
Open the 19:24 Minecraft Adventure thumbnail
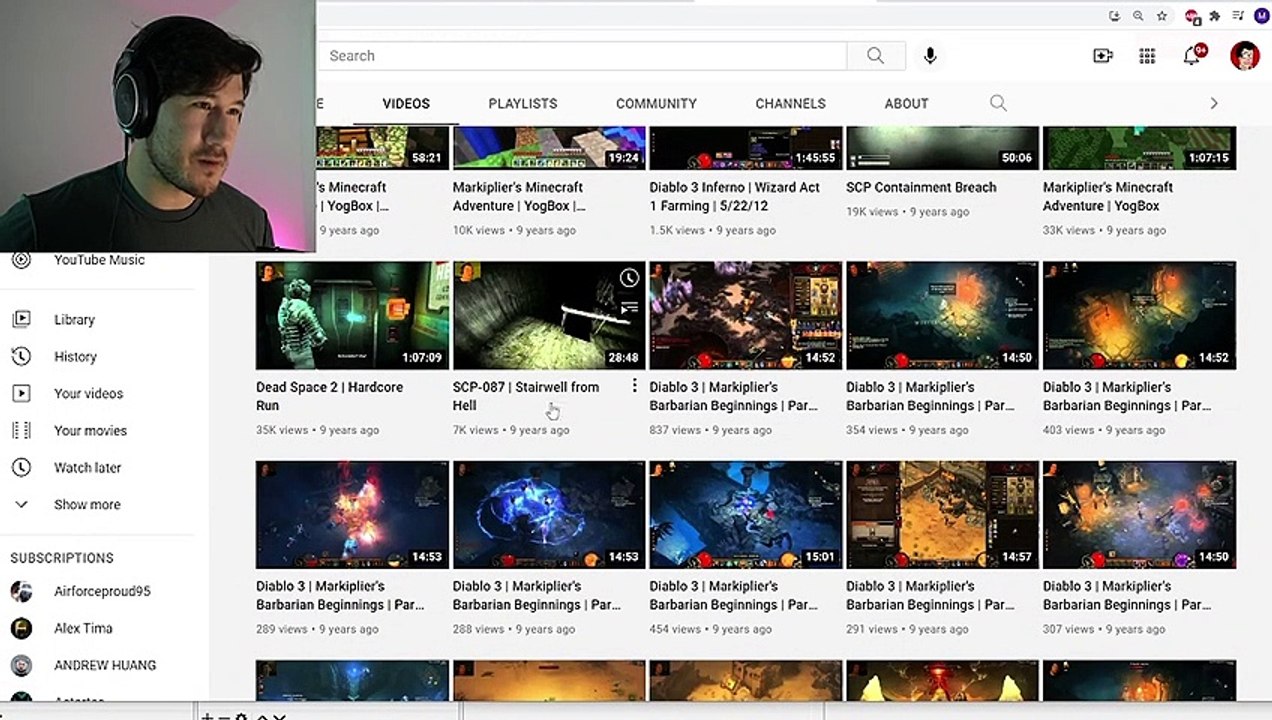pyautogui.click(x=549, y=147)
